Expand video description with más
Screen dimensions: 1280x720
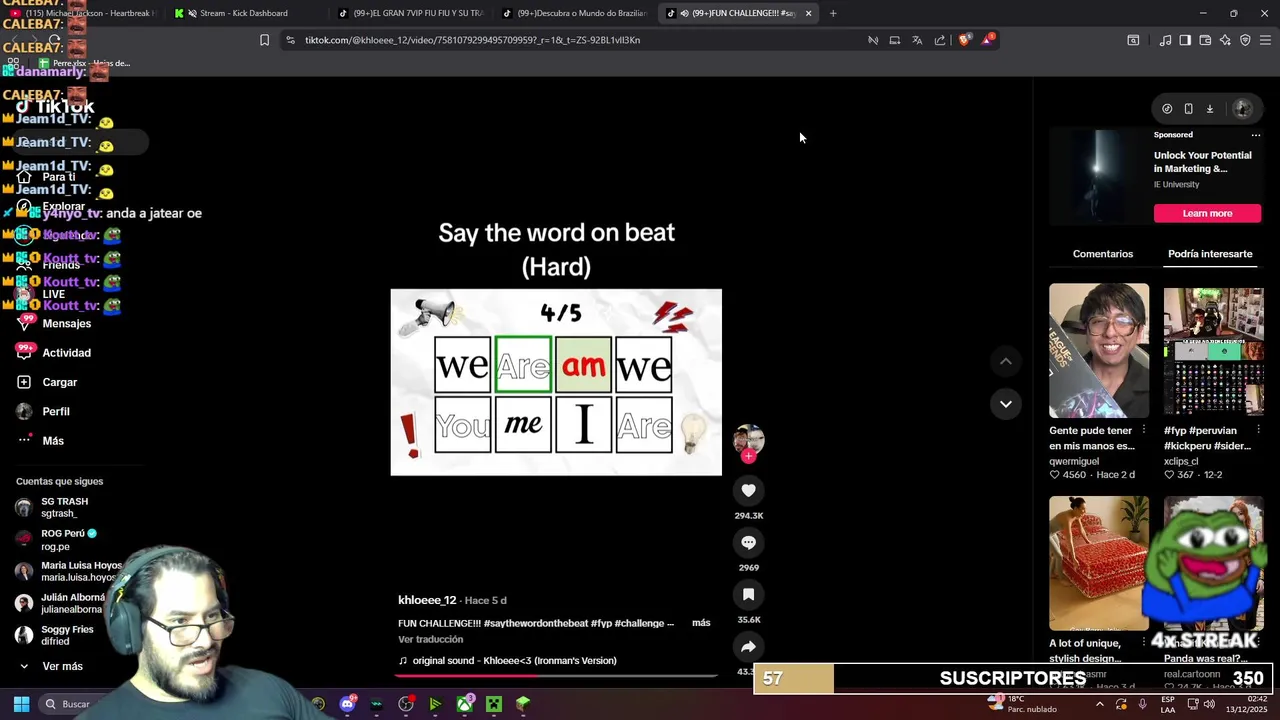pyautogui.click(x=701, y=623)
